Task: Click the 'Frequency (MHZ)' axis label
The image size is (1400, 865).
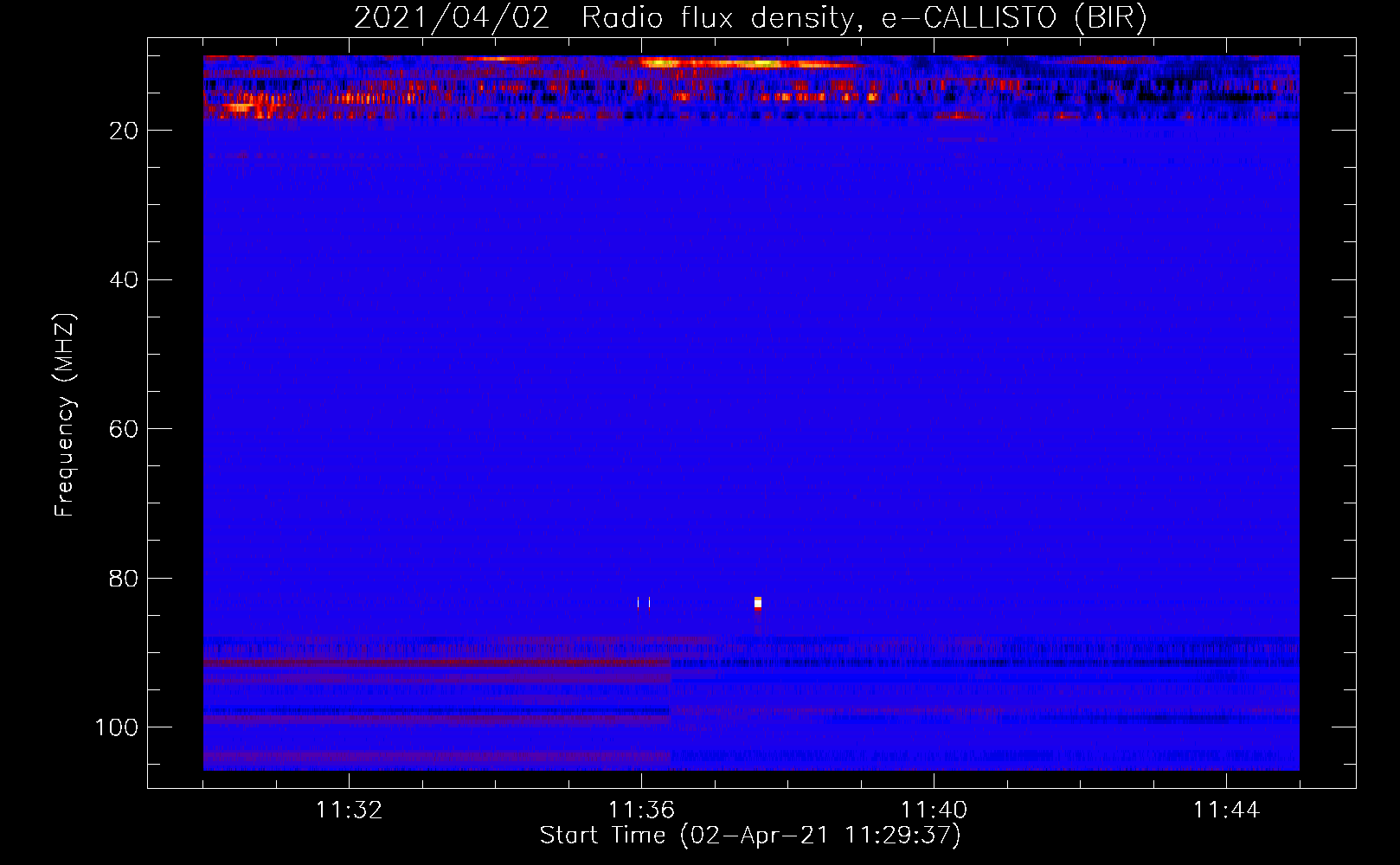Action: [x=65, y=414]
